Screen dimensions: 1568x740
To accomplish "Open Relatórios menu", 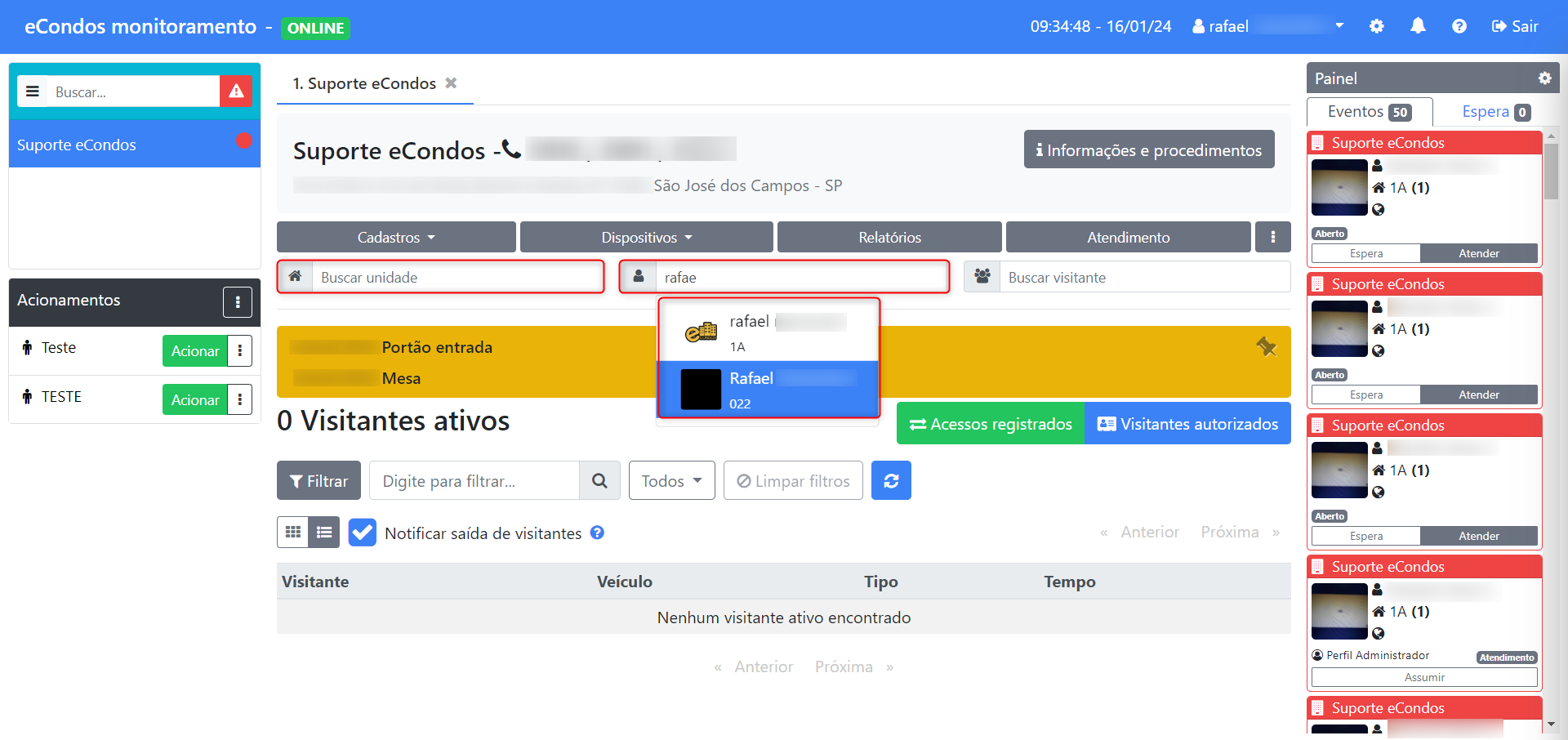I will pyautogui.click(x=889, y=237).
